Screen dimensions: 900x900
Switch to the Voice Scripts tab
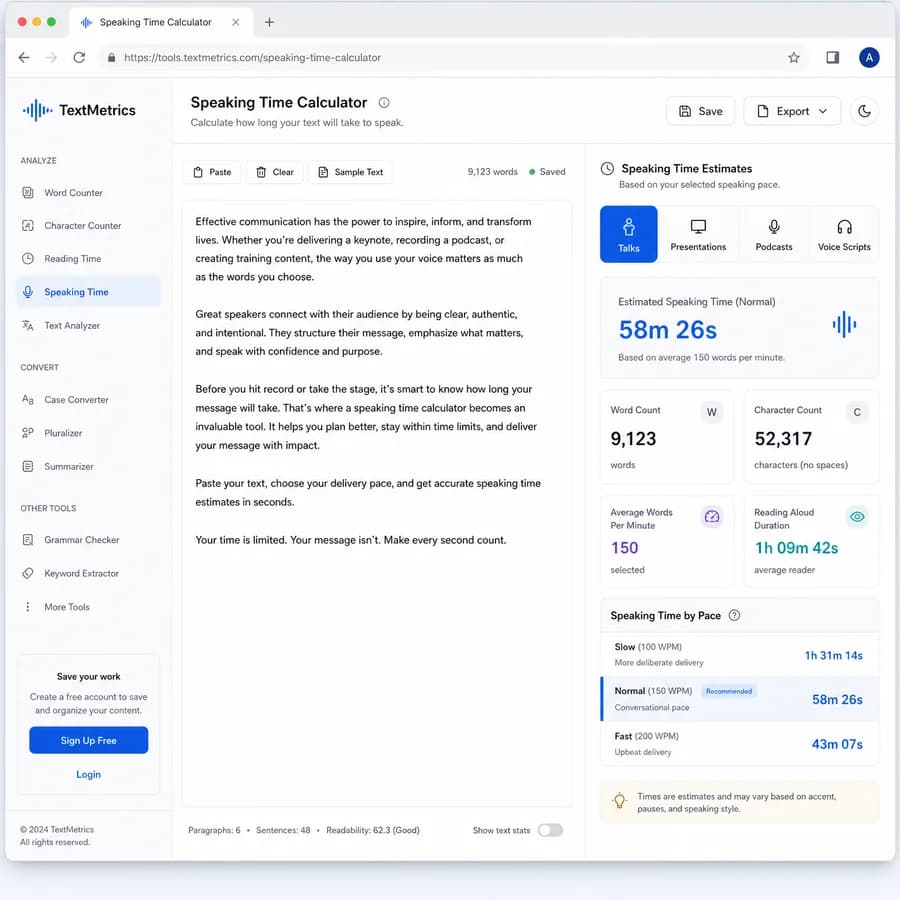click(844, 234)
